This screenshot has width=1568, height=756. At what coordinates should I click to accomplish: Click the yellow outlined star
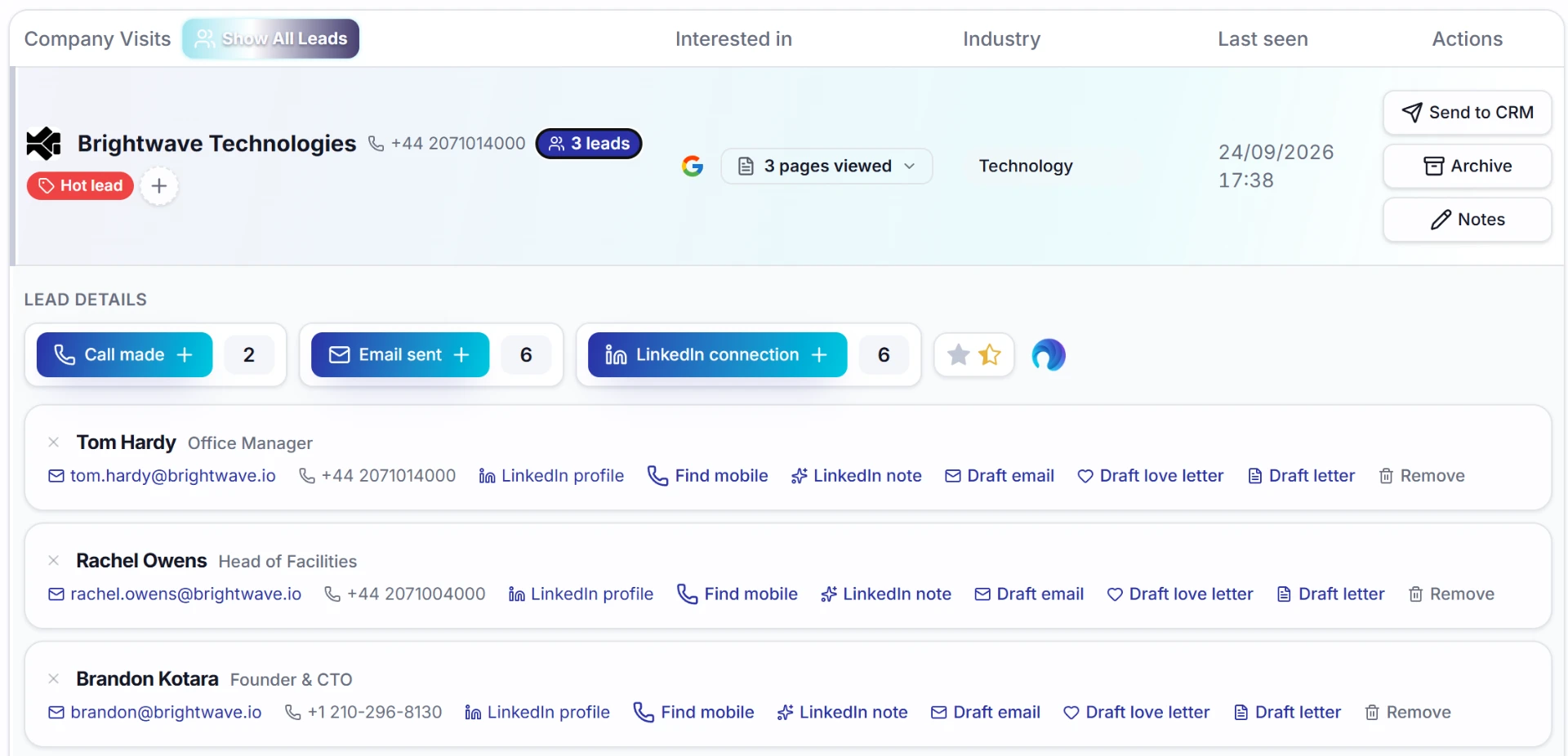(990, 355)
